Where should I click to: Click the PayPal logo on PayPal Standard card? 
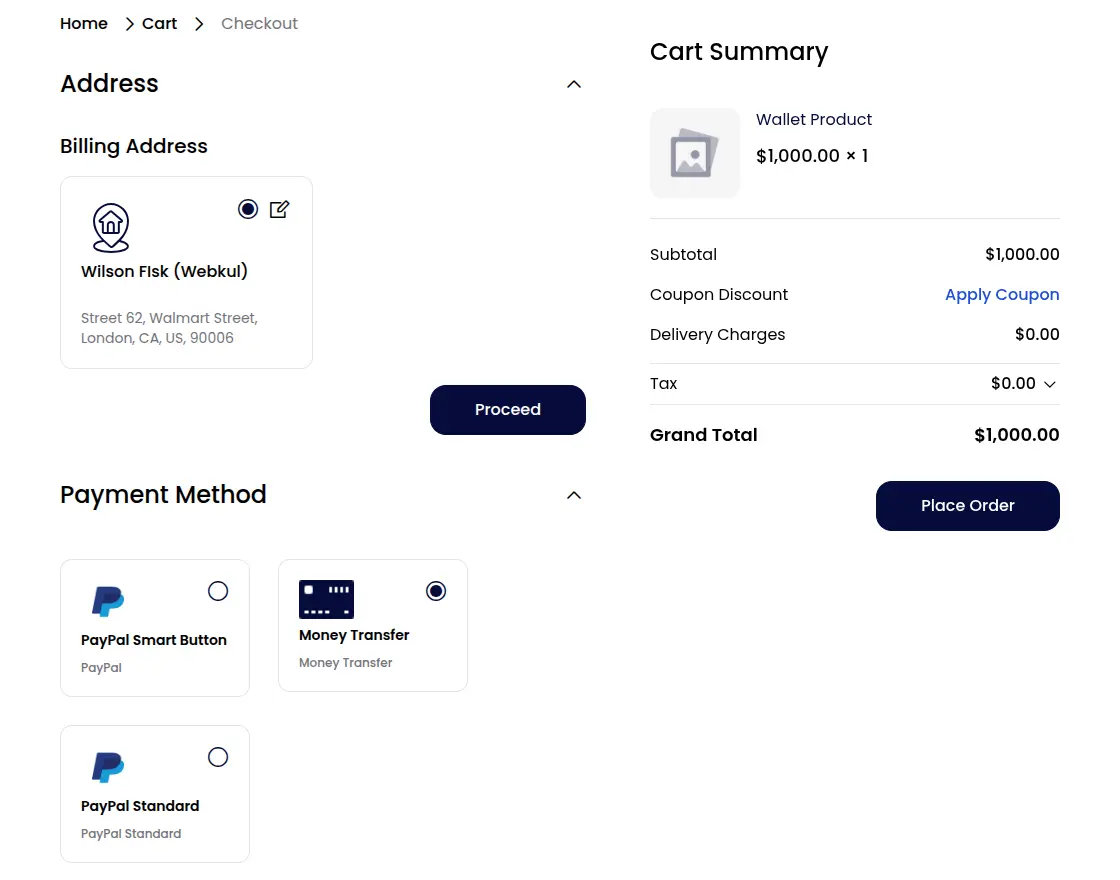[107, 767]
